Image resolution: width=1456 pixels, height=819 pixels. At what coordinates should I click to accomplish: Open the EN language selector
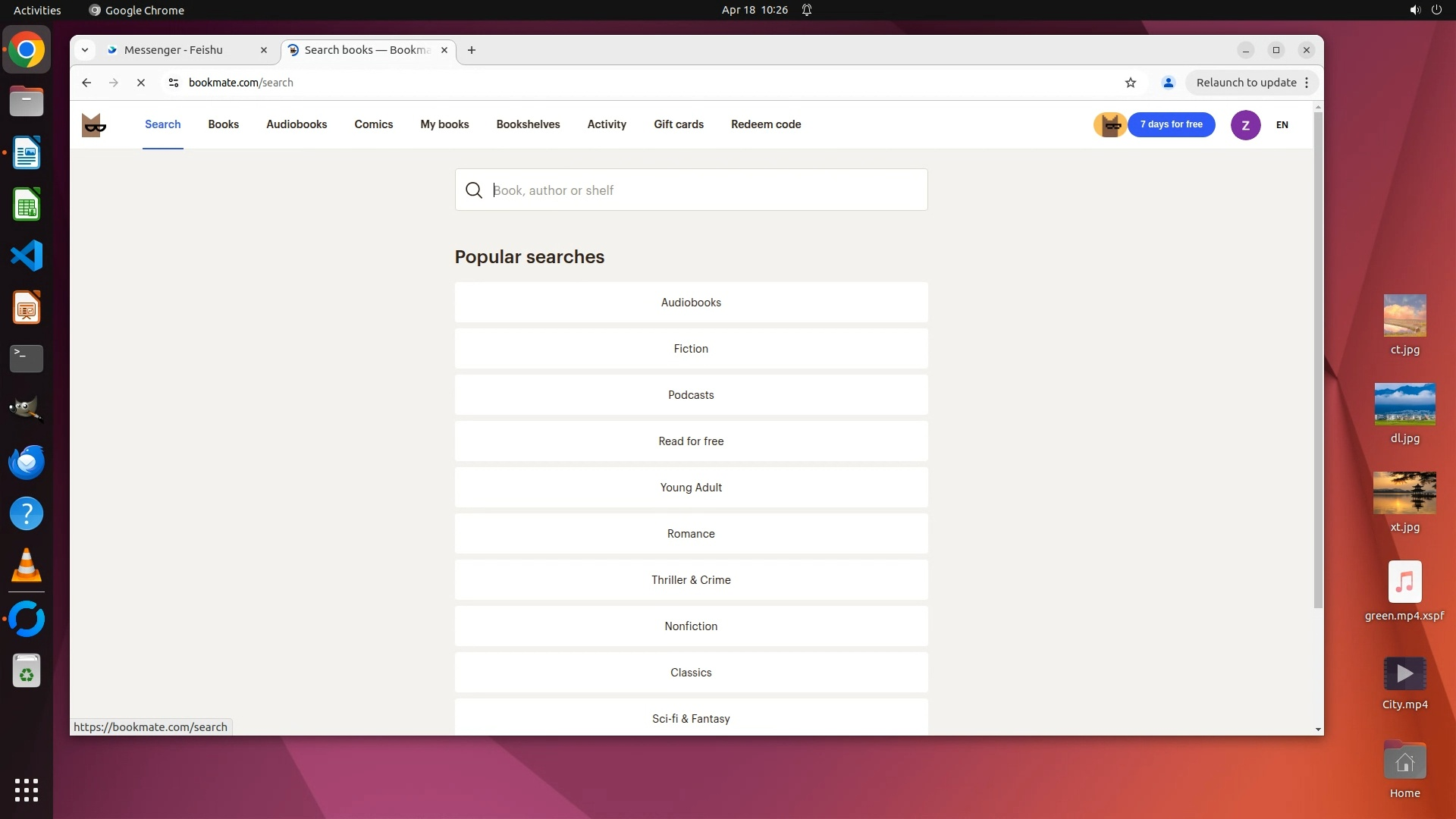pos(1282,125)
